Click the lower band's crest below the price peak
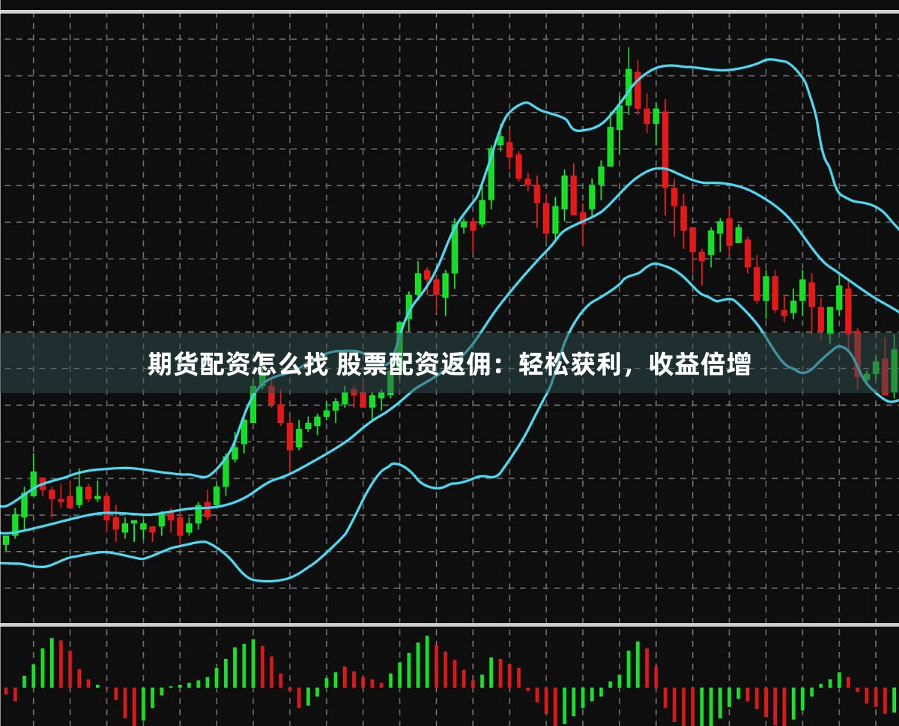899x726 pixels. (x=655, y=264)
